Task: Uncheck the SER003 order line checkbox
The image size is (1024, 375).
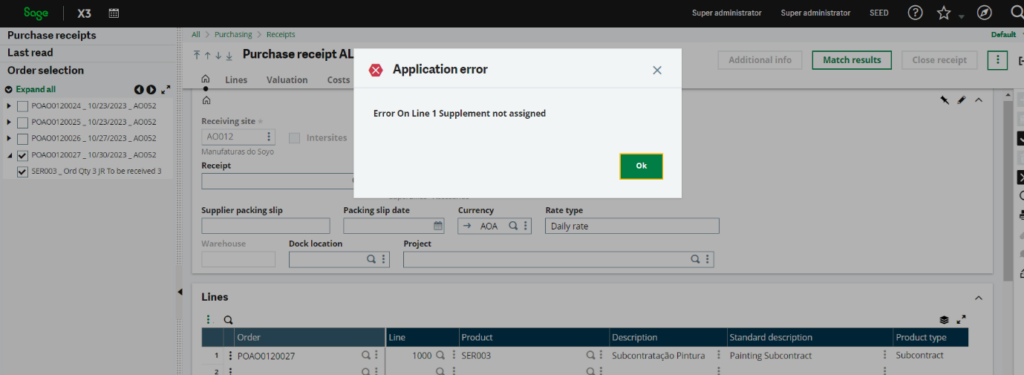Action: (22, 172)
